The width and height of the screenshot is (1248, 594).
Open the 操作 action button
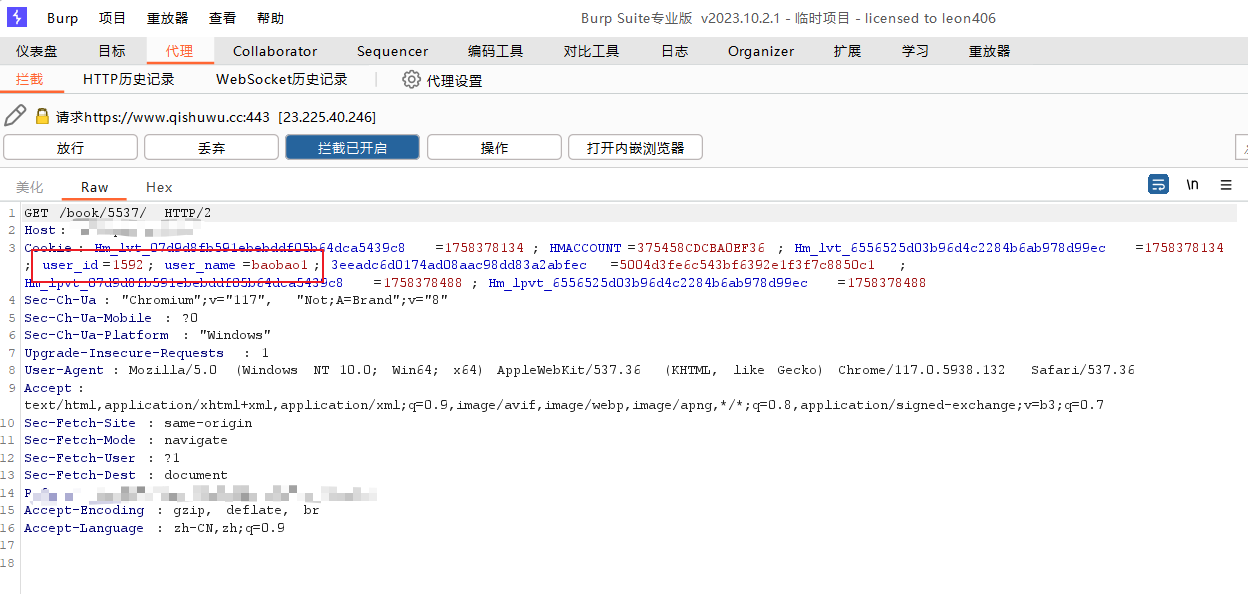tap(494, 148)
